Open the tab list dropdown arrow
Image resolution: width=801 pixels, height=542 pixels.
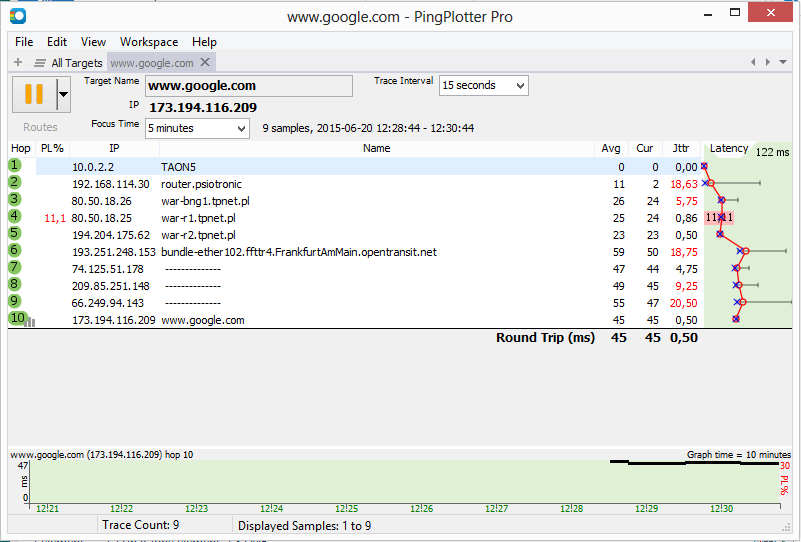(x=783, y=62)
